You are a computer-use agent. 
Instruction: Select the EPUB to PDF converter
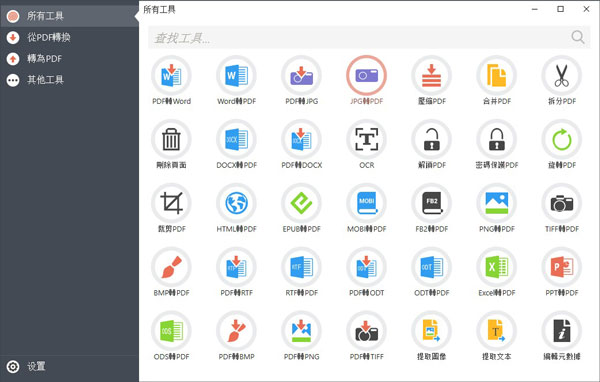pos(301,203)
